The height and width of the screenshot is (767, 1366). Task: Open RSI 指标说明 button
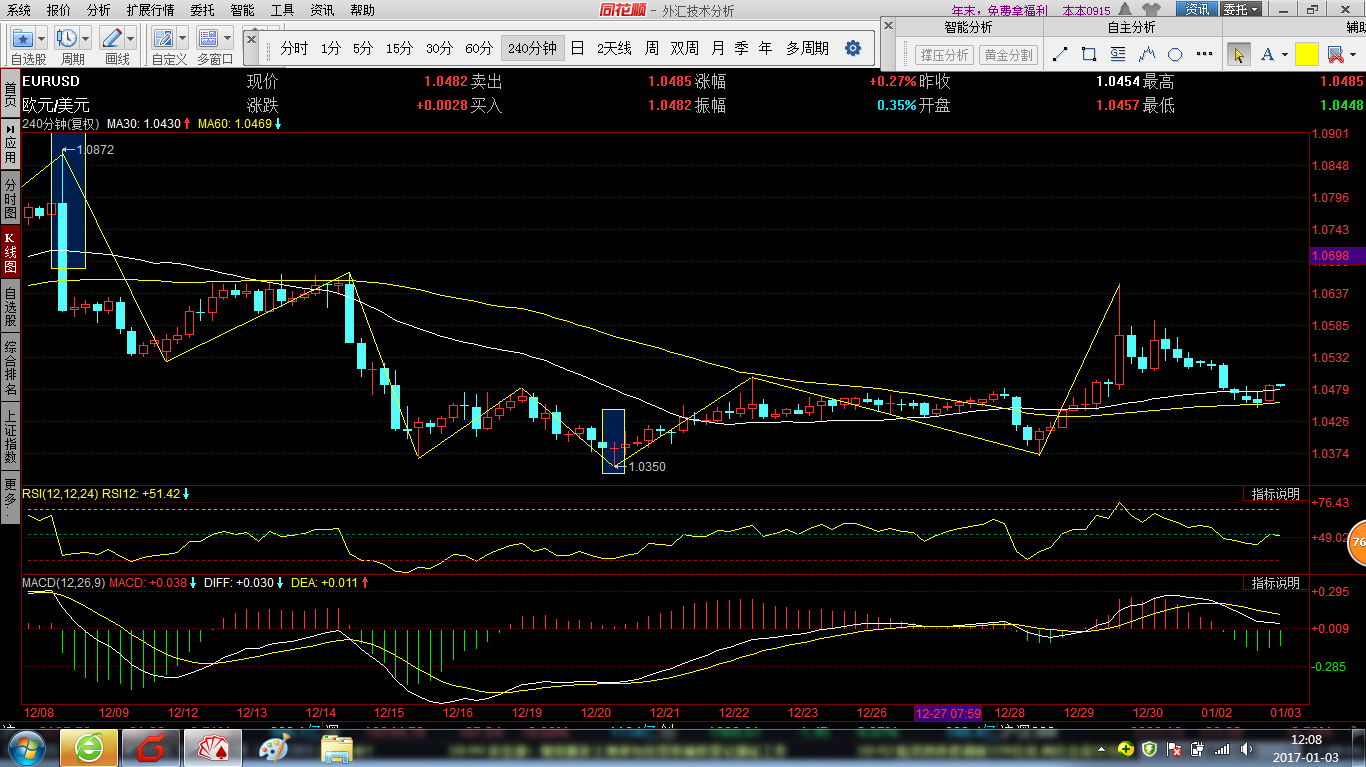click(x=1276, y=494)
